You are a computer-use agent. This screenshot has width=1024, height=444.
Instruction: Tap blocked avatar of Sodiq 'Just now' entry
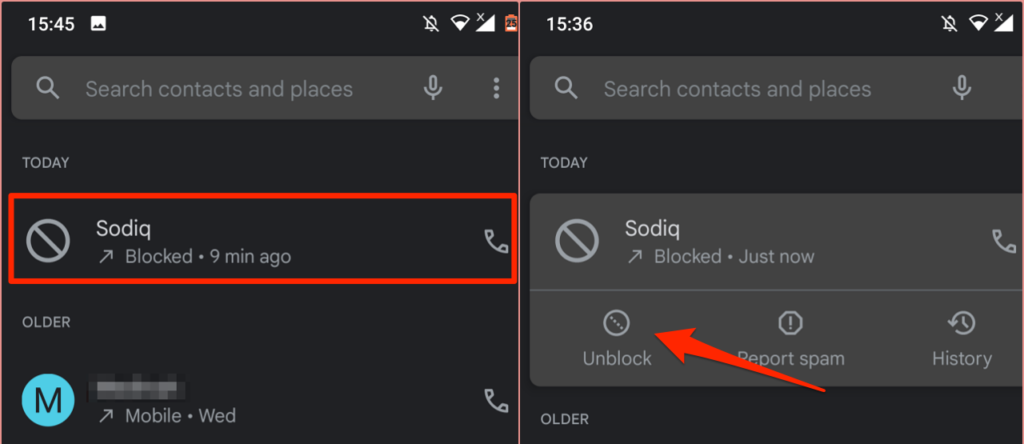coord(577,240)
